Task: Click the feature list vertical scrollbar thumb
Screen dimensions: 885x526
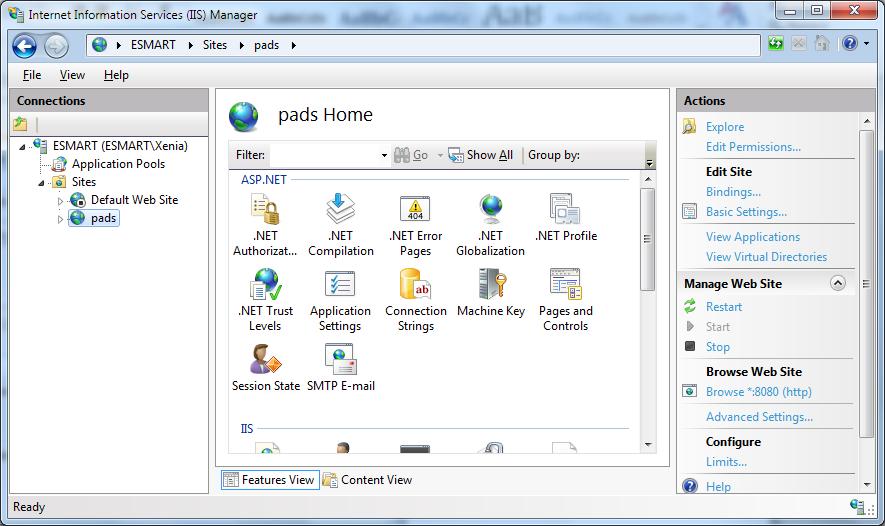Action: (x=647, y=239)
